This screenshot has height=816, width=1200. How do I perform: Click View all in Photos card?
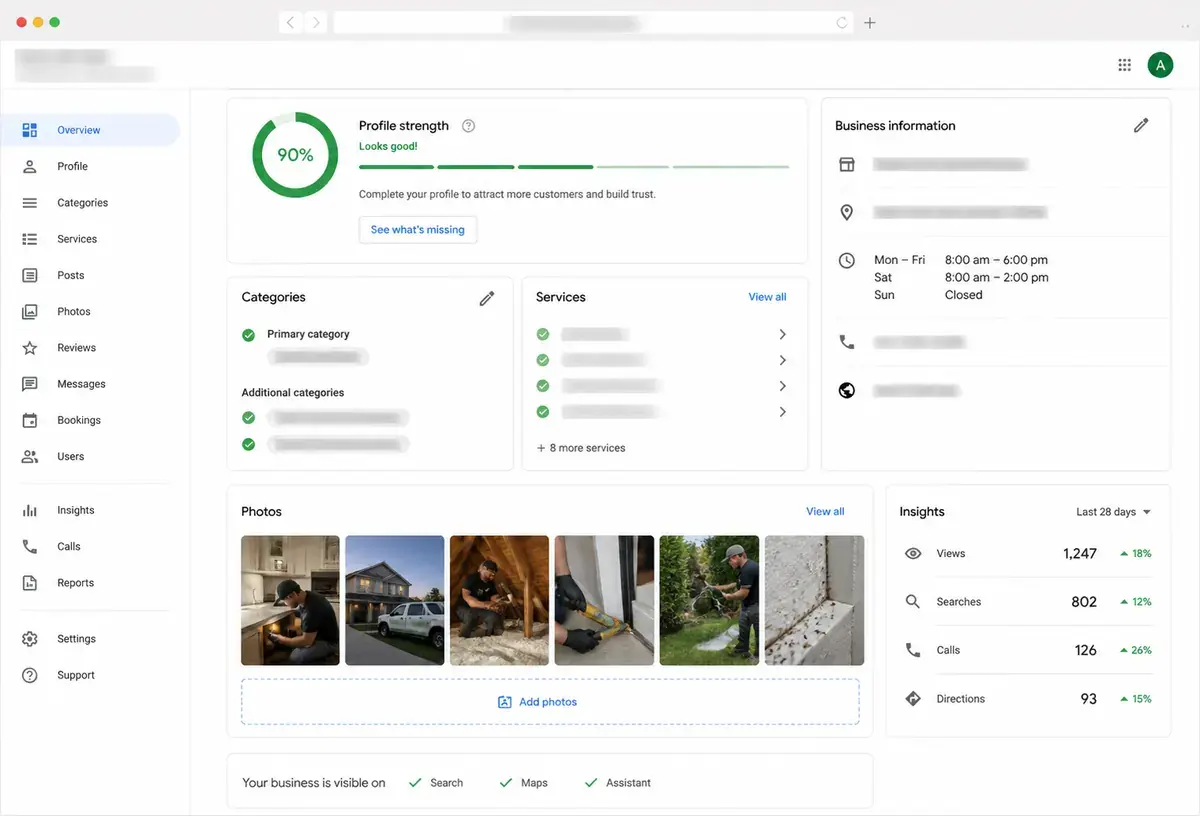tap(825, 511)
